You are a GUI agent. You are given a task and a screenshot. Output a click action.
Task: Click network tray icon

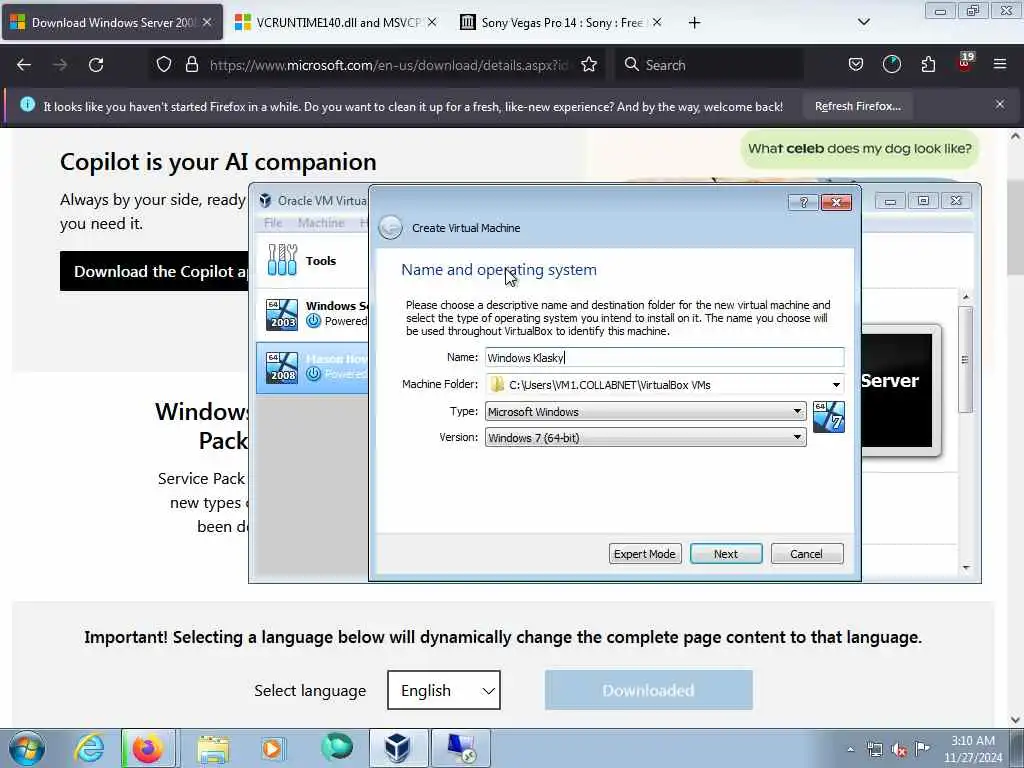874,749
